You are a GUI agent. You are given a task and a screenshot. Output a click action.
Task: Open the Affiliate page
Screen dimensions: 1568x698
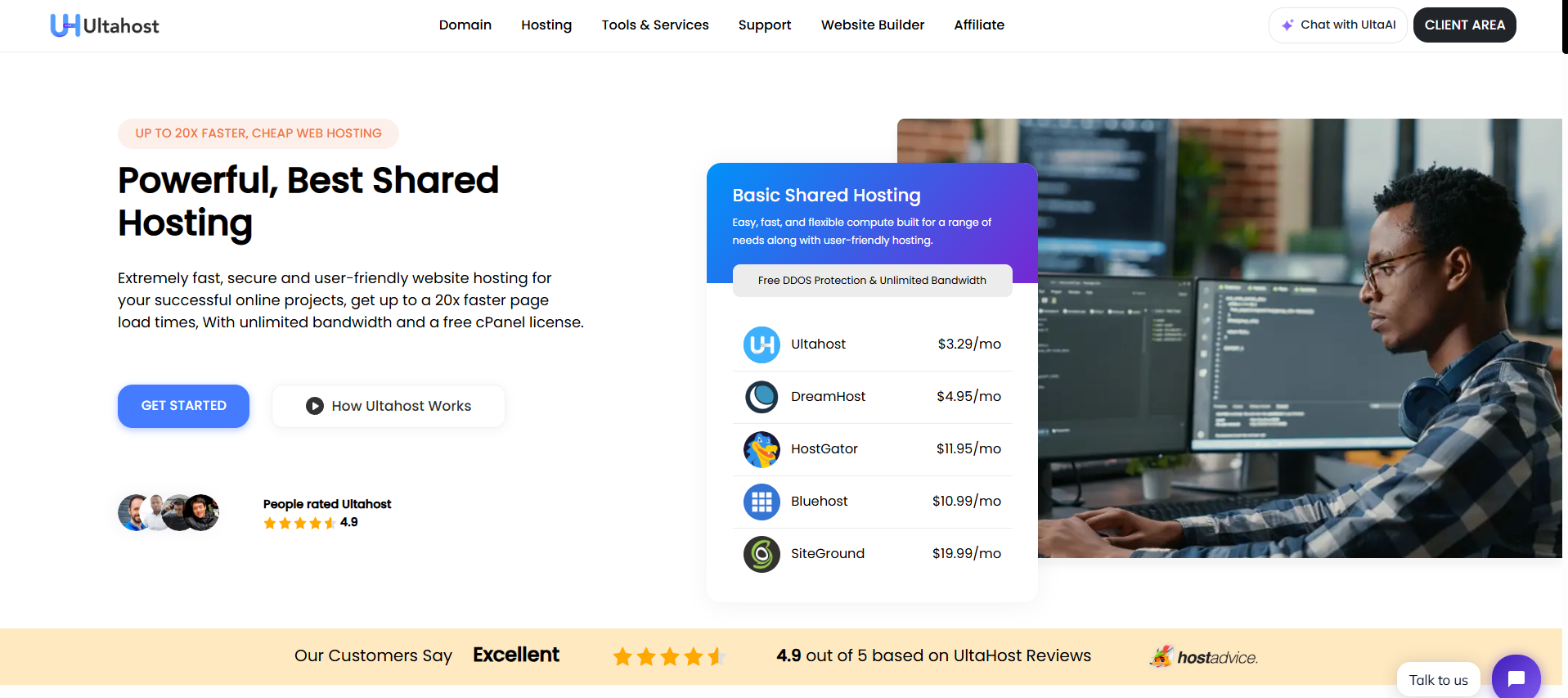point(979,25)
